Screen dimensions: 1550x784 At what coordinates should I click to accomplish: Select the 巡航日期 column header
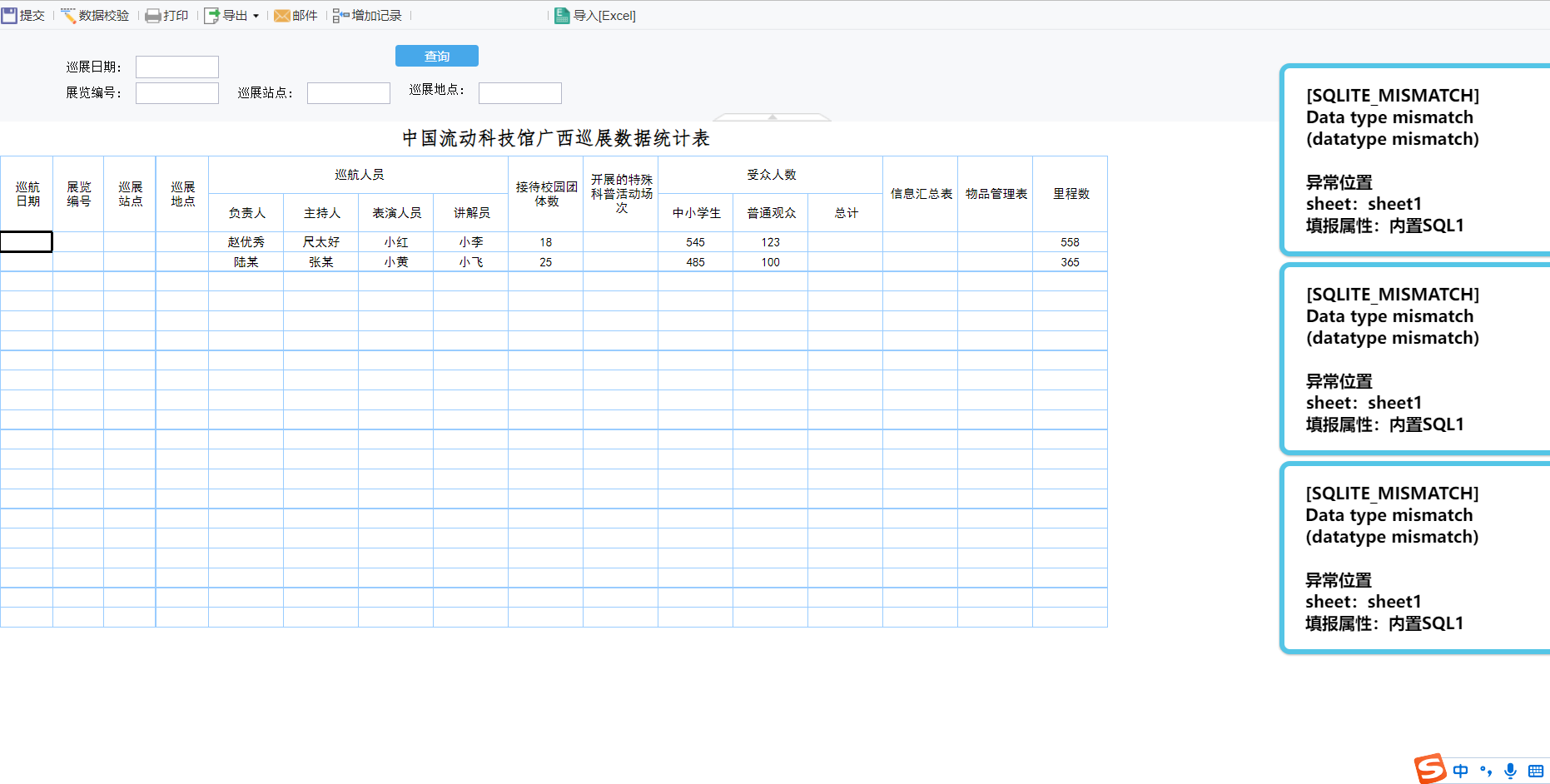tap(27, 194)
